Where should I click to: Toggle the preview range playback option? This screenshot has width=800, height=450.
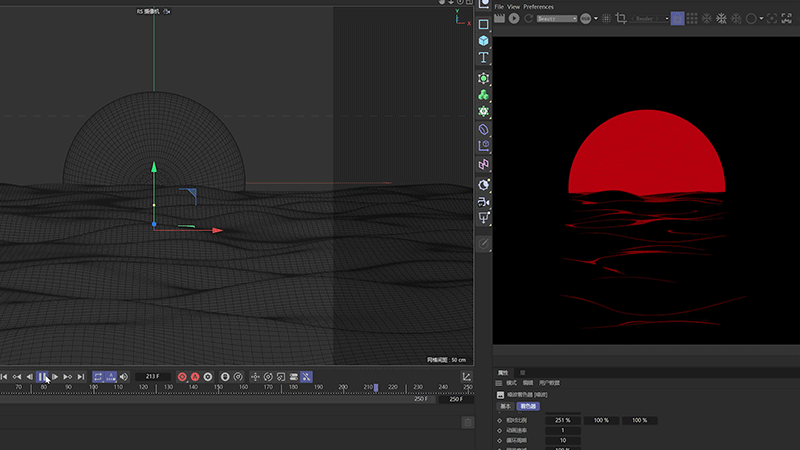(x=111, y=377)
